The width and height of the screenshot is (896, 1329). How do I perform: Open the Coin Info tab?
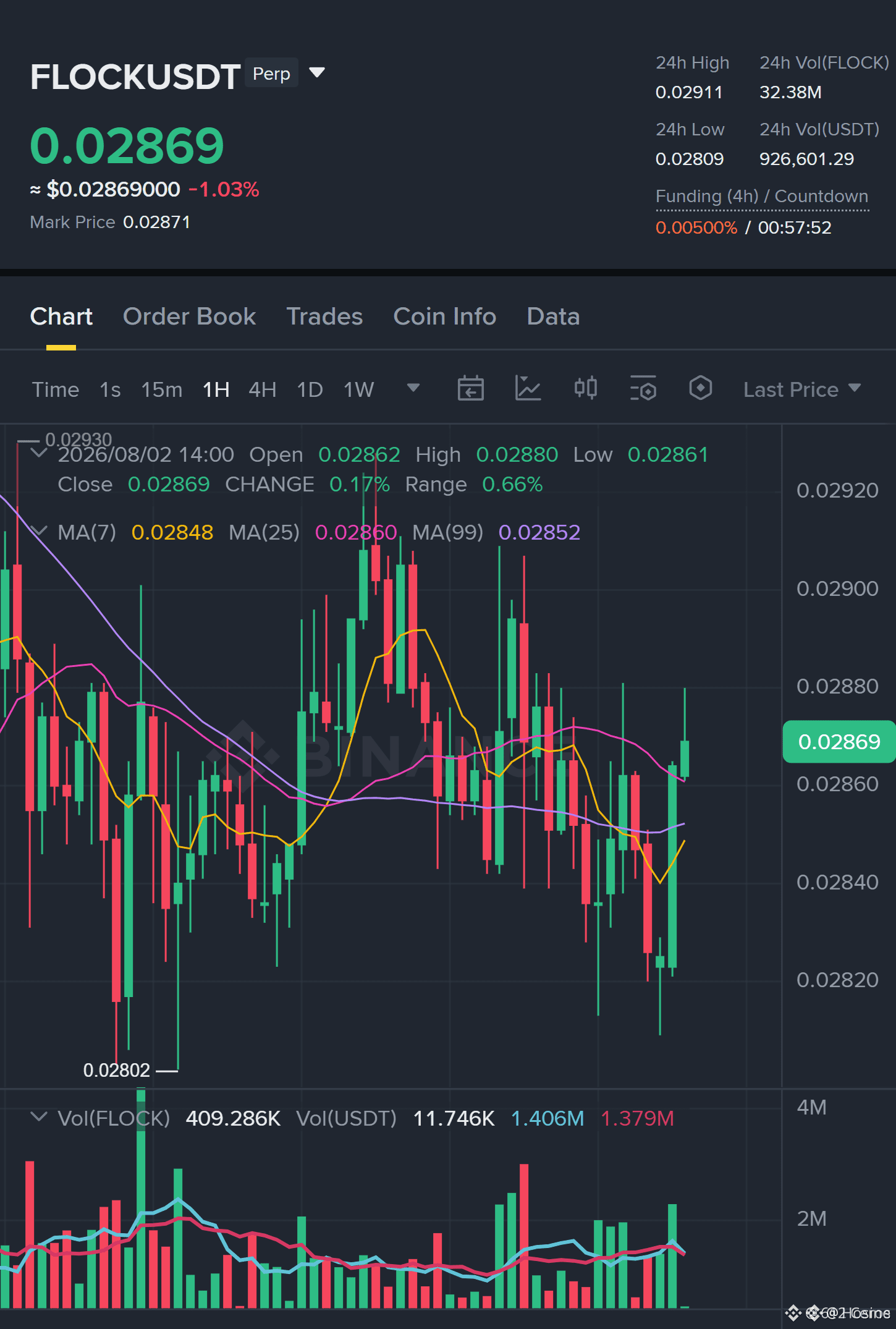click(445, 316)
